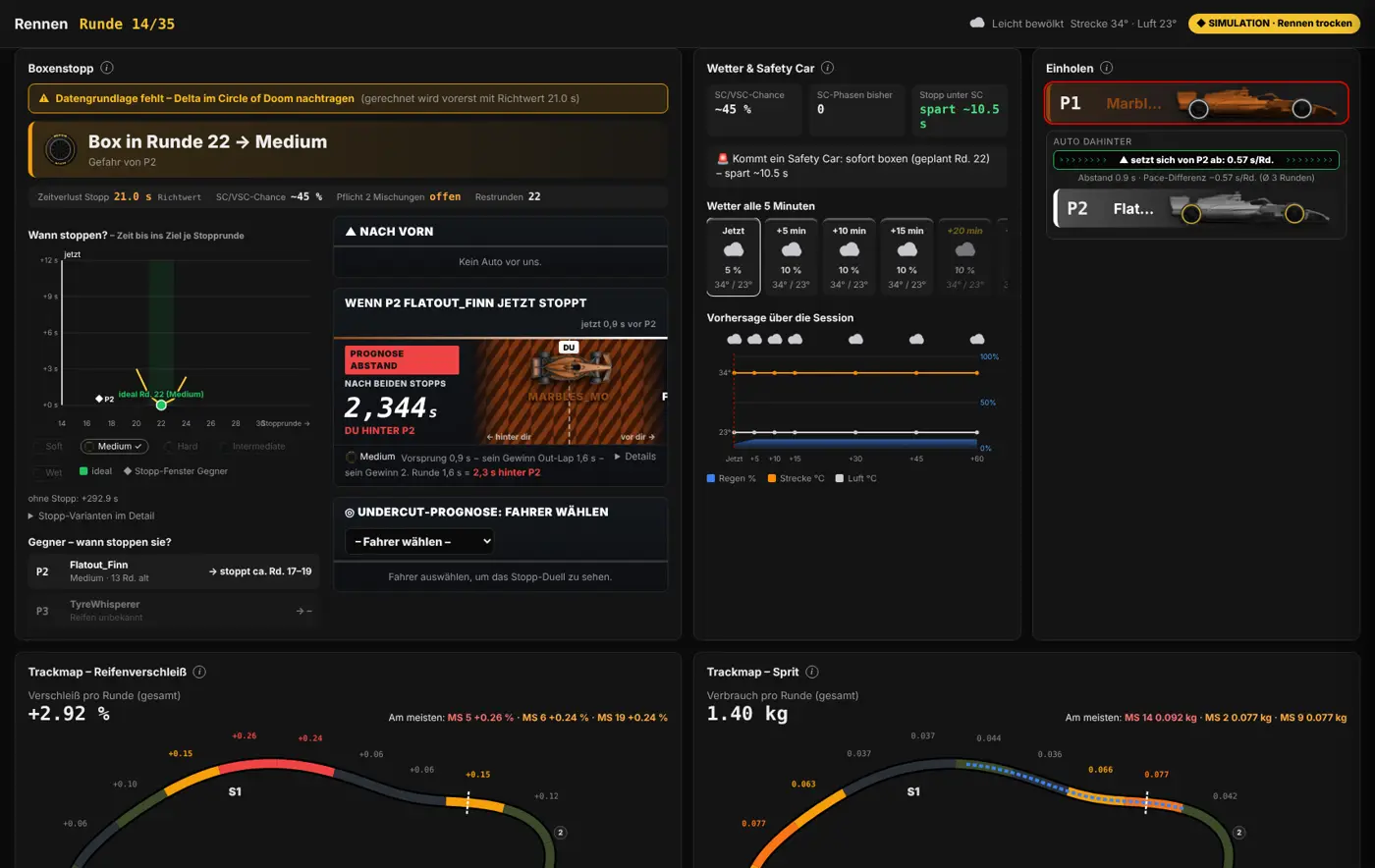Click the P2 diamond marker in the stop chart
Image resolution: width=1375 pixels, height=868 pixels.
point(98,399)
